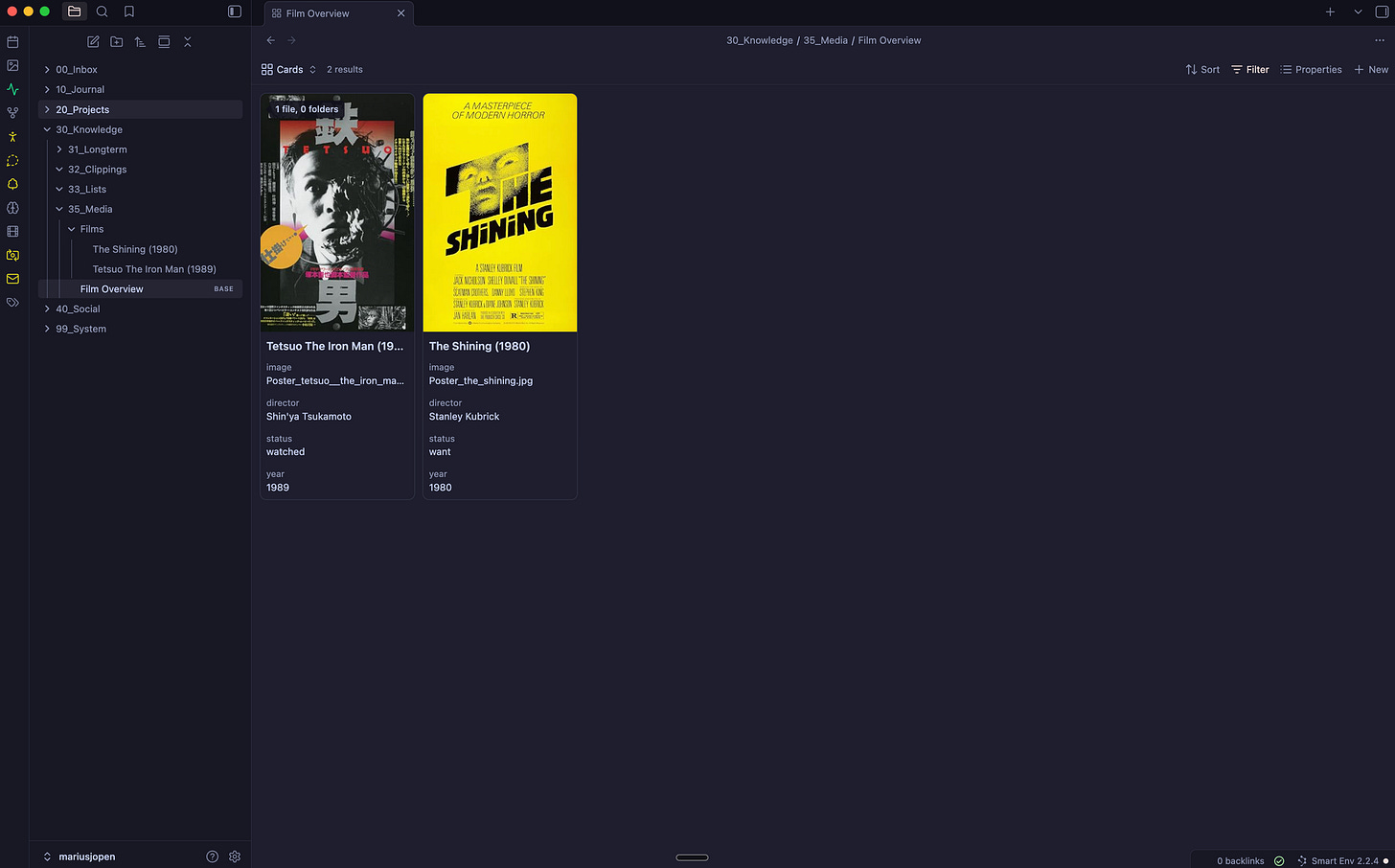Viewport: 1395px width, 868px height.
Task: Click The Shining (1980) card title
Action: (x=479, y=346)
